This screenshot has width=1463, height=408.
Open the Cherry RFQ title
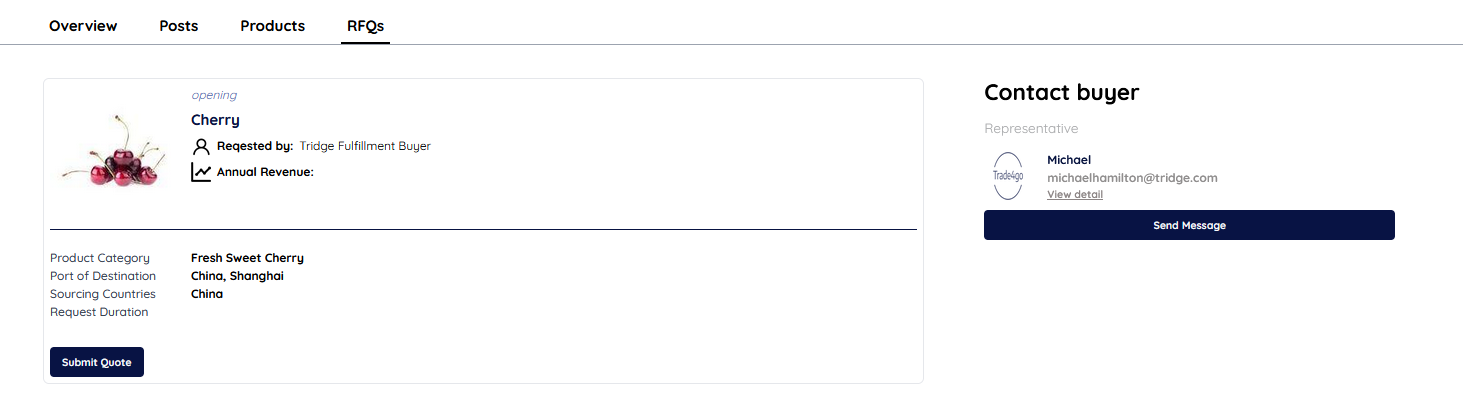(215, 120)
